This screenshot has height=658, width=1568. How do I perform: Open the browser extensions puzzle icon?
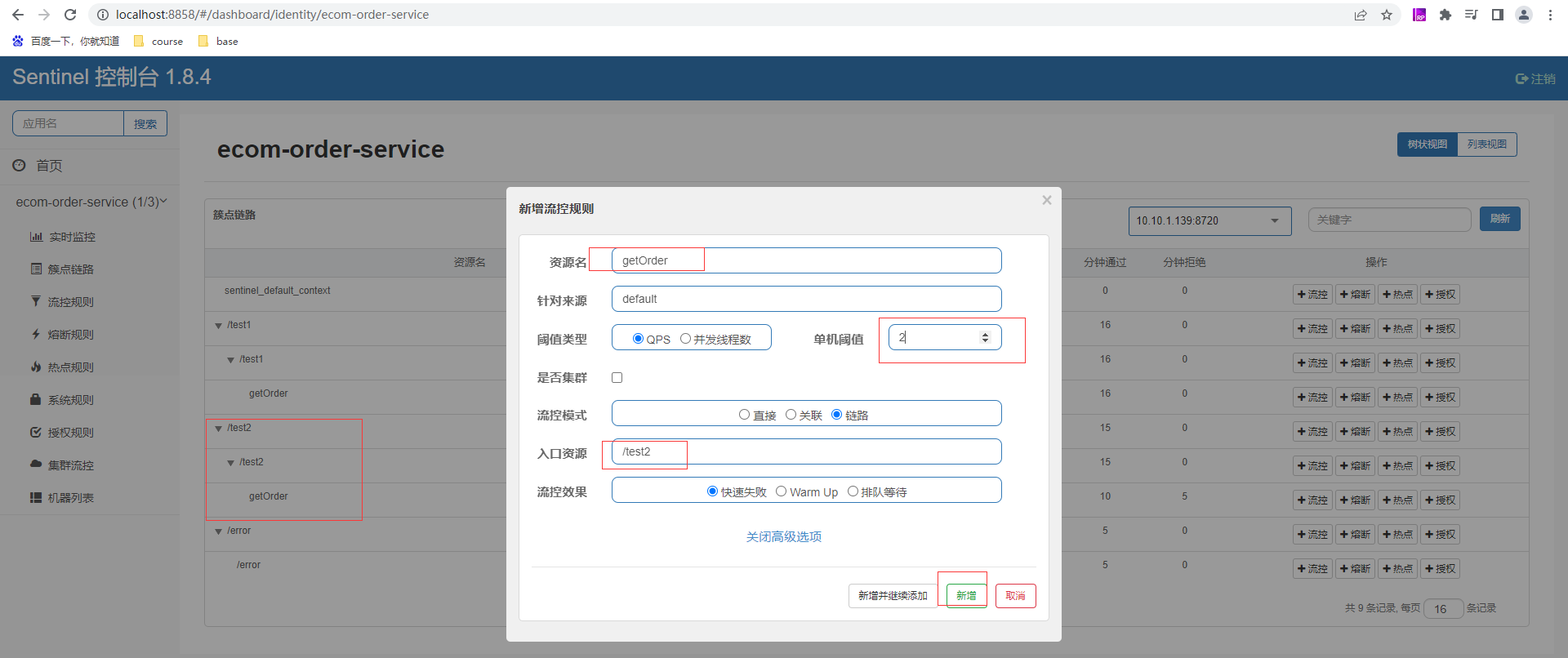(x=1445, y=15)
